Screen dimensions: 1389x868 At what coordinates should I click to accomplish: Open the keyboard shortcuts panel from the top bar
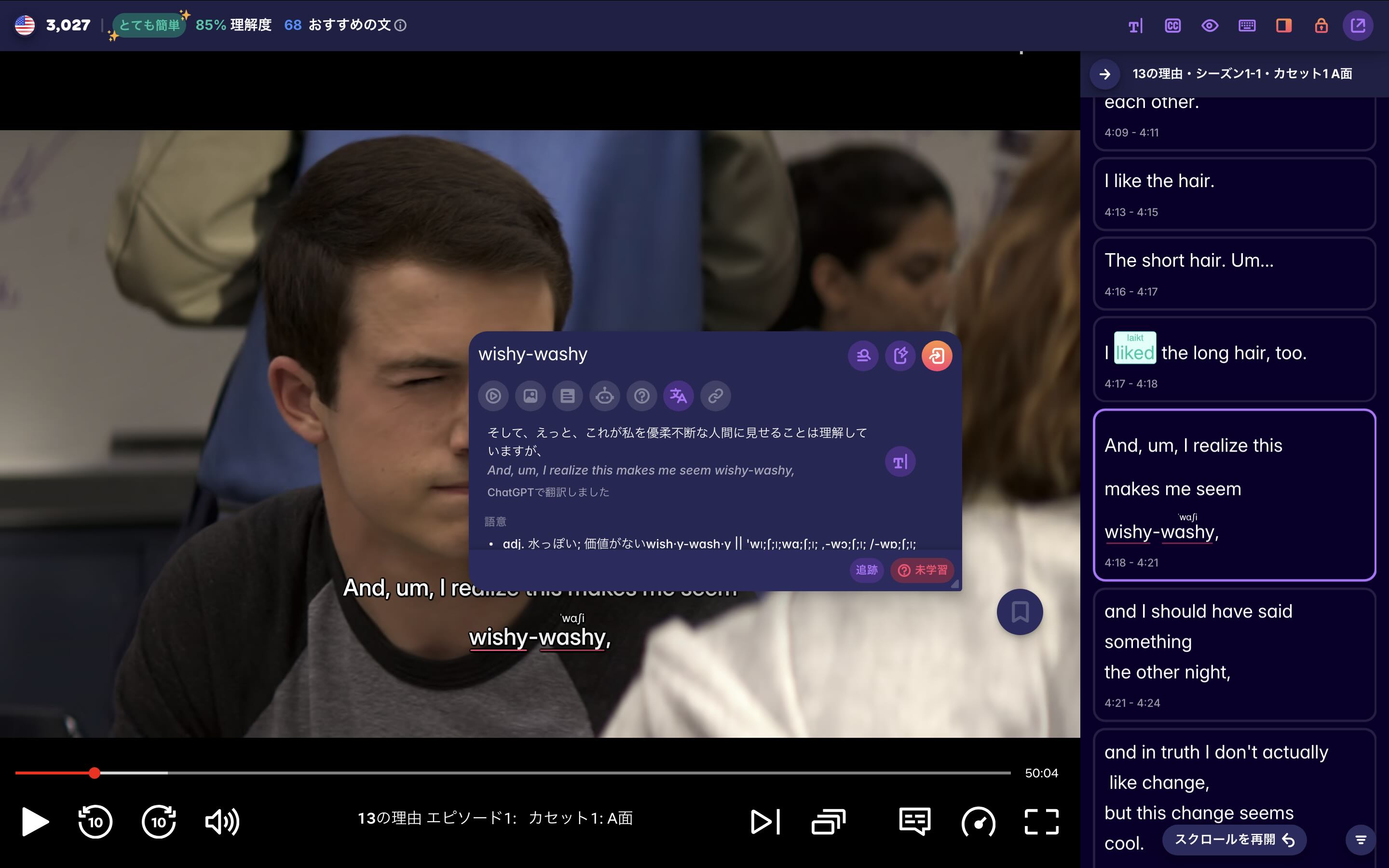1247,25
